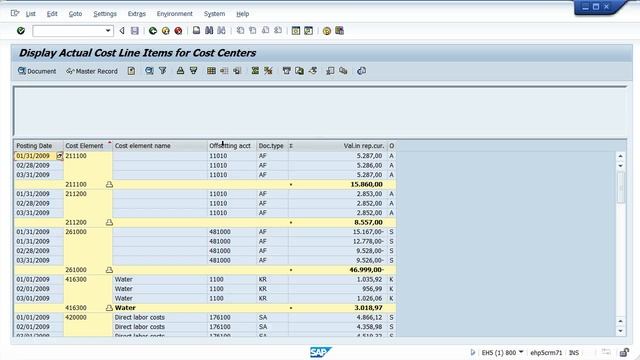
Task: Collapse command field with triangle arrow
Action: coord(122,31)
